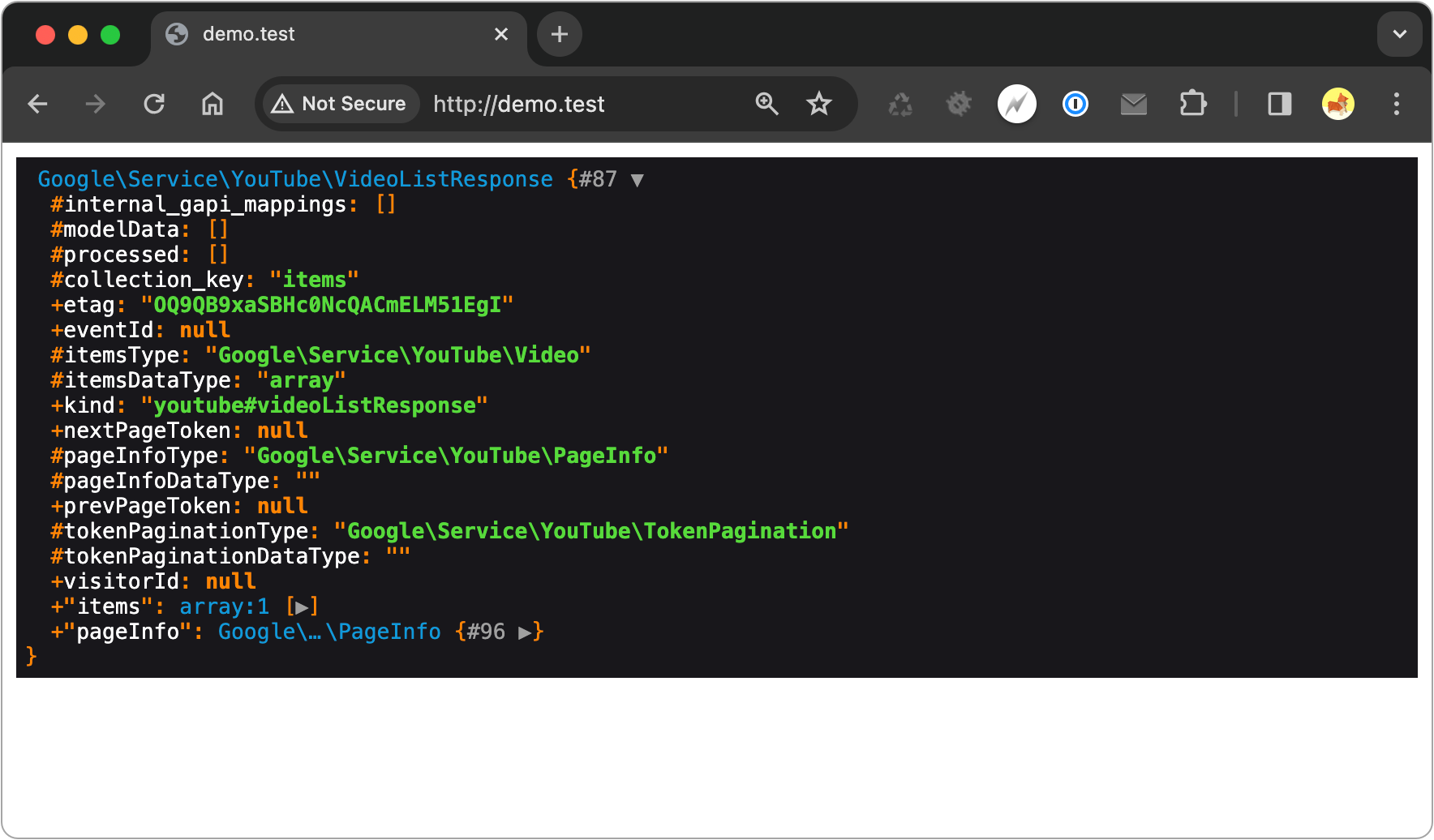The image size is (1434, 840).
Task: Click the #itemsDataType "array" value
Action: (302, 380)
